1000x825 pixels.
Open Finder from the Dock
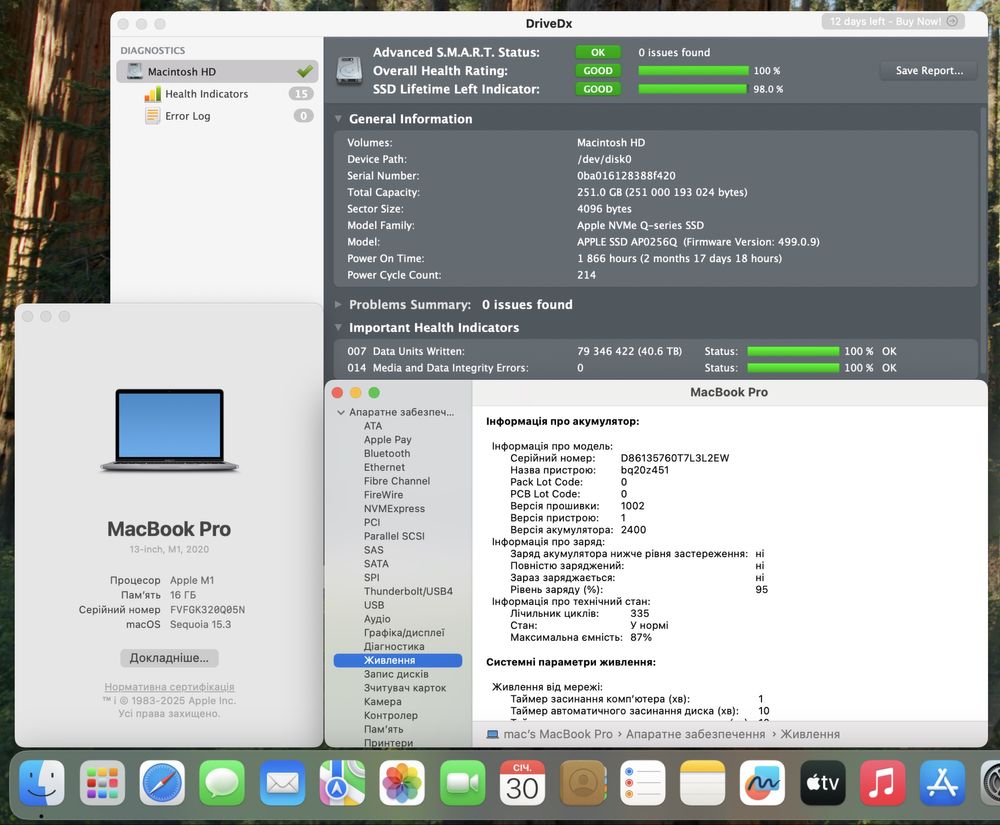click(x=41, y=782)
